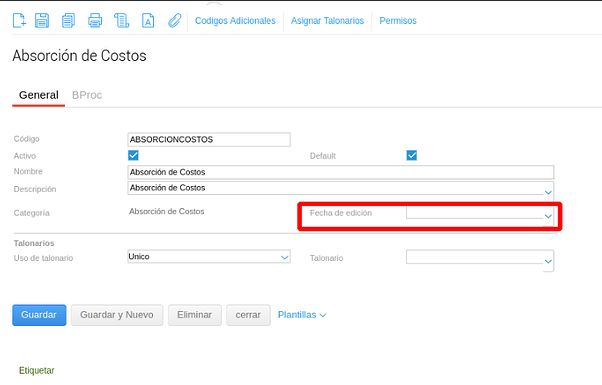Open the Fecha de edición dropdown

click(548, 216)
